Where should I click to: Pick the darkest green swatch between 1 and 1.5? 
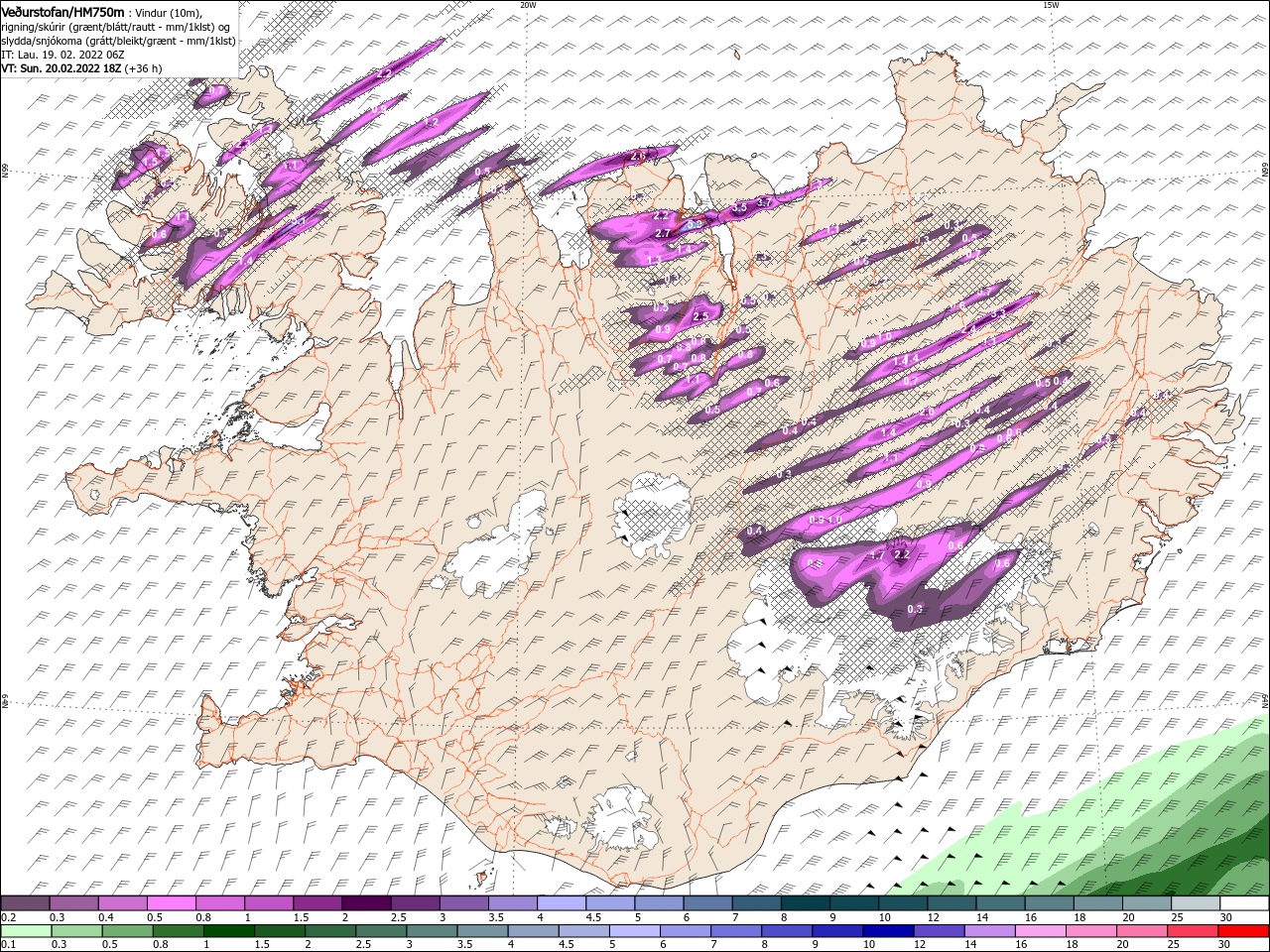228,930
